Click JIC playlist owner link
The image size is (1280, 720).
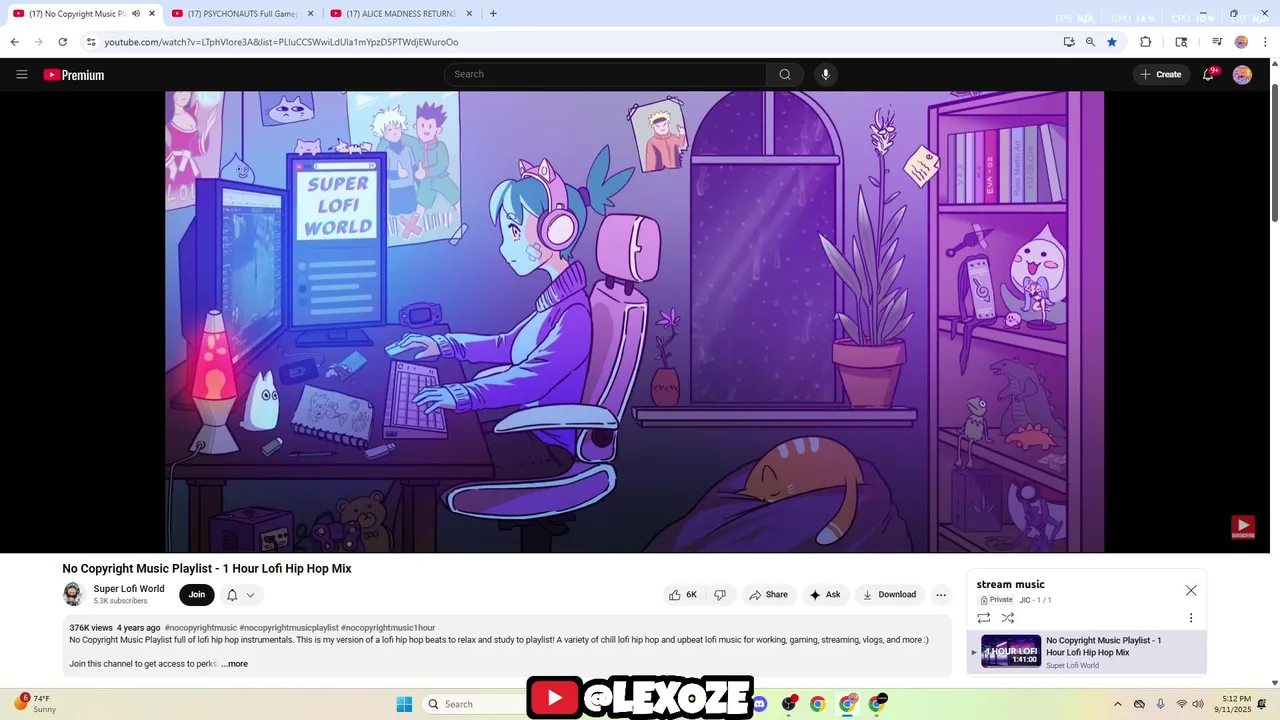1025,600
